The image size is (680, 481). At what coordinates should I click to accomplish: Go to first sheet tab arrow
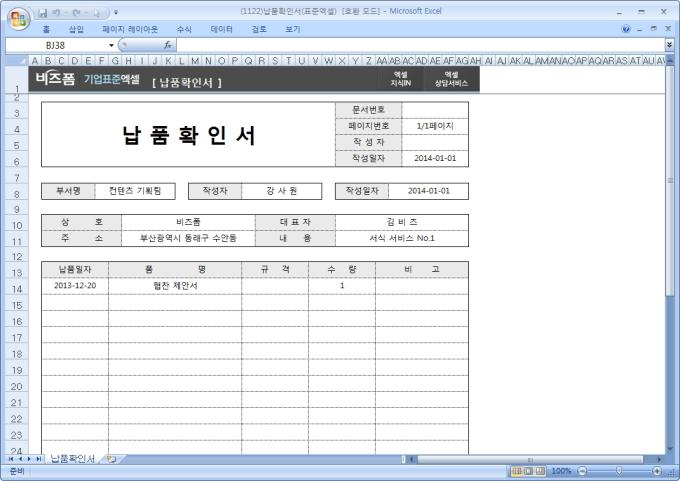[x=11, y=459]
